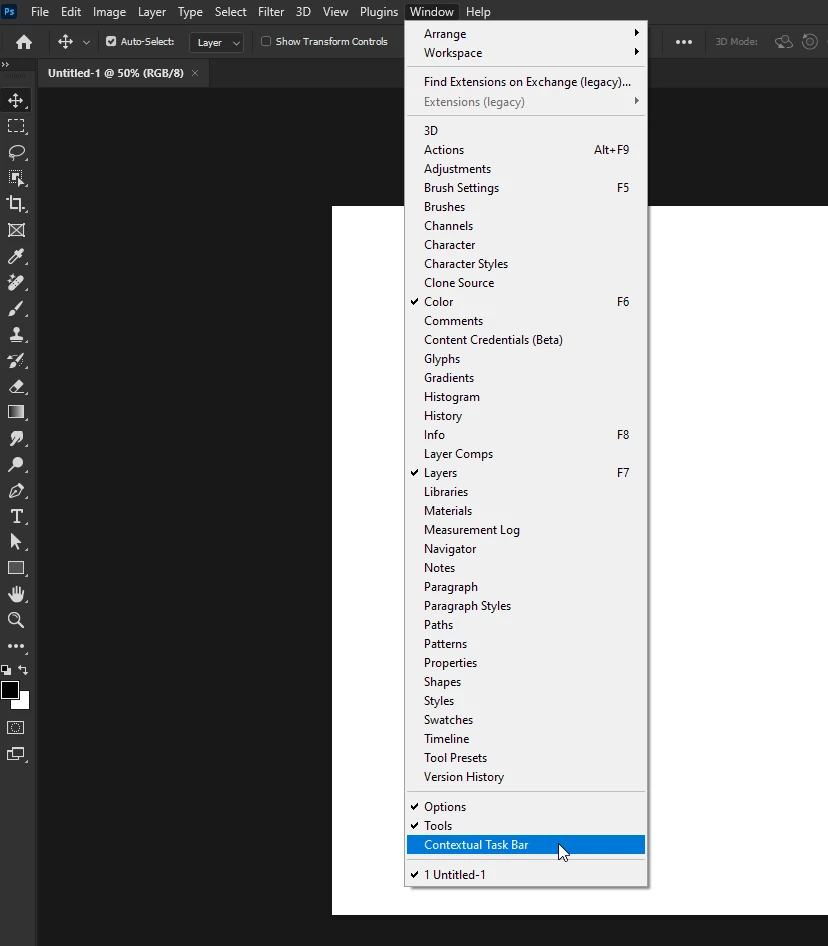Expand the collapsed toolbox double arrows
The image size is (828, 946).
coord(5,64)
